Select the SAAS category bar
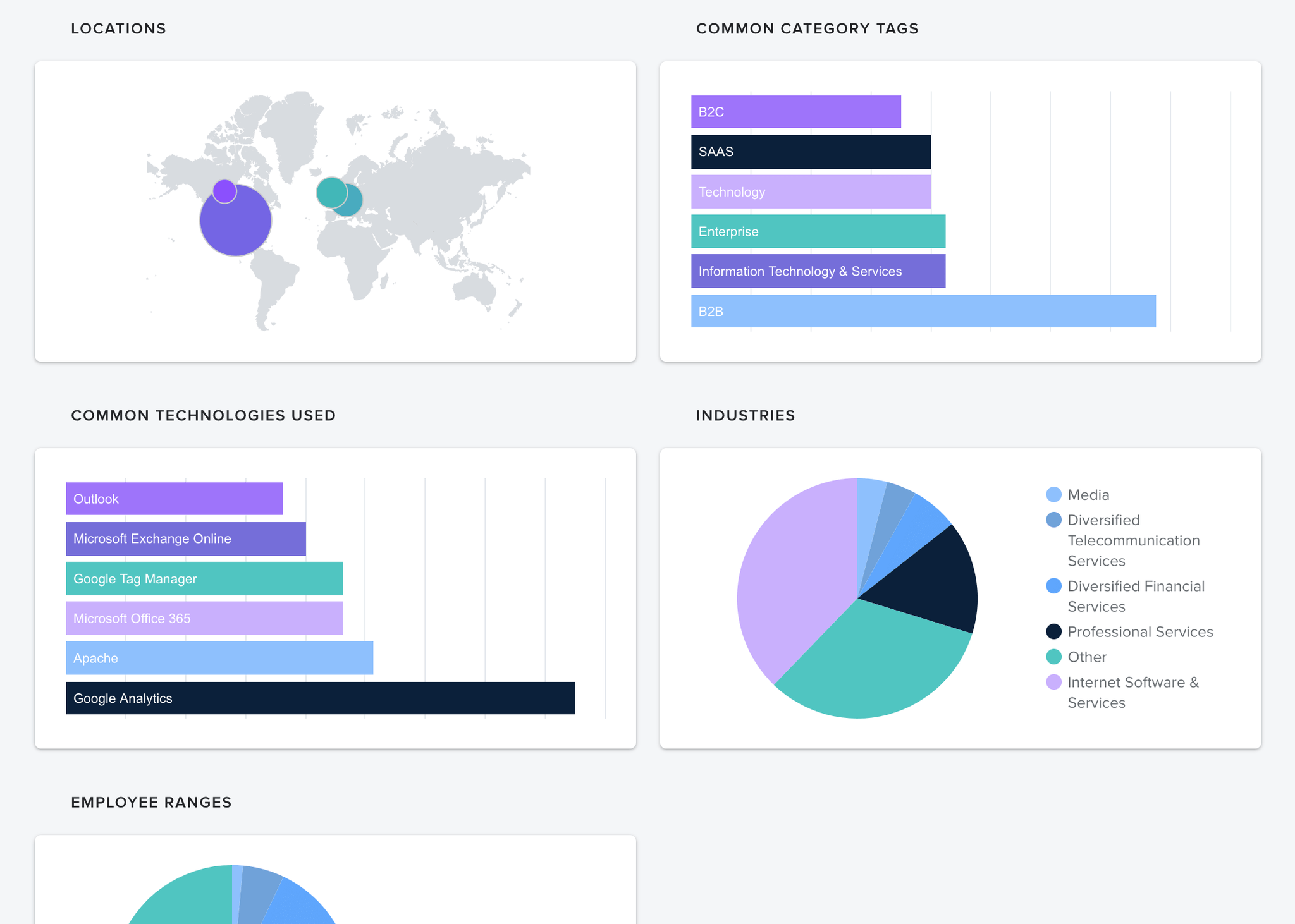This screenshot has height=924, width=1295. 811,152
